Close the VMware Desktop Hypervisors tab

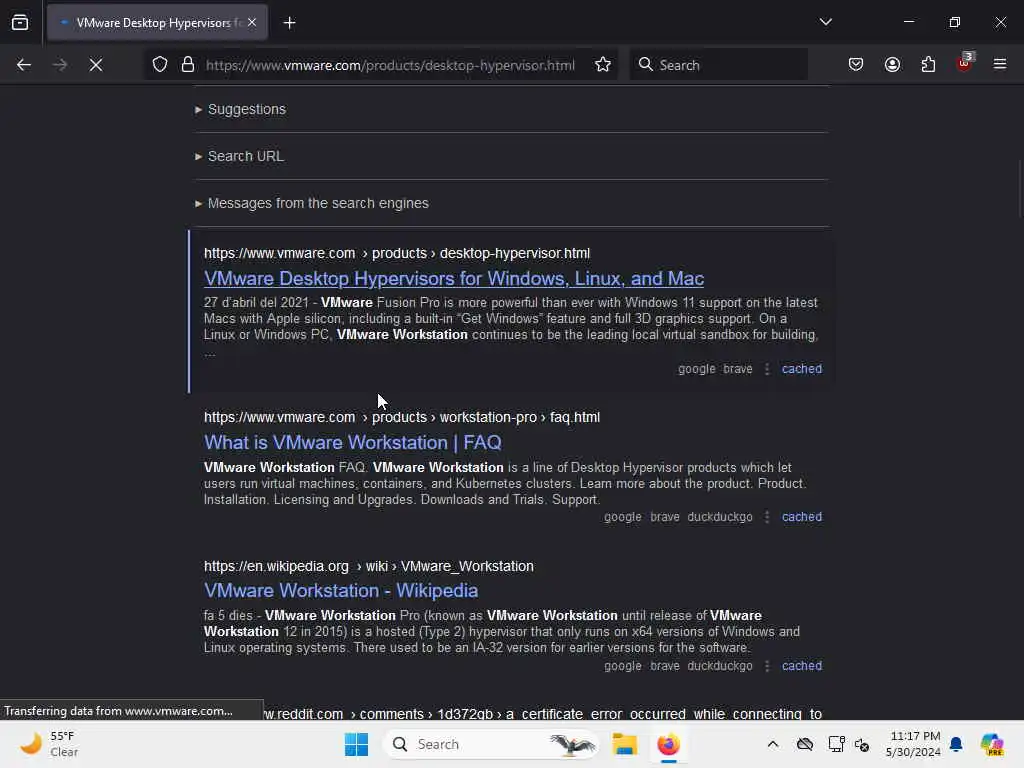(252, 23)
